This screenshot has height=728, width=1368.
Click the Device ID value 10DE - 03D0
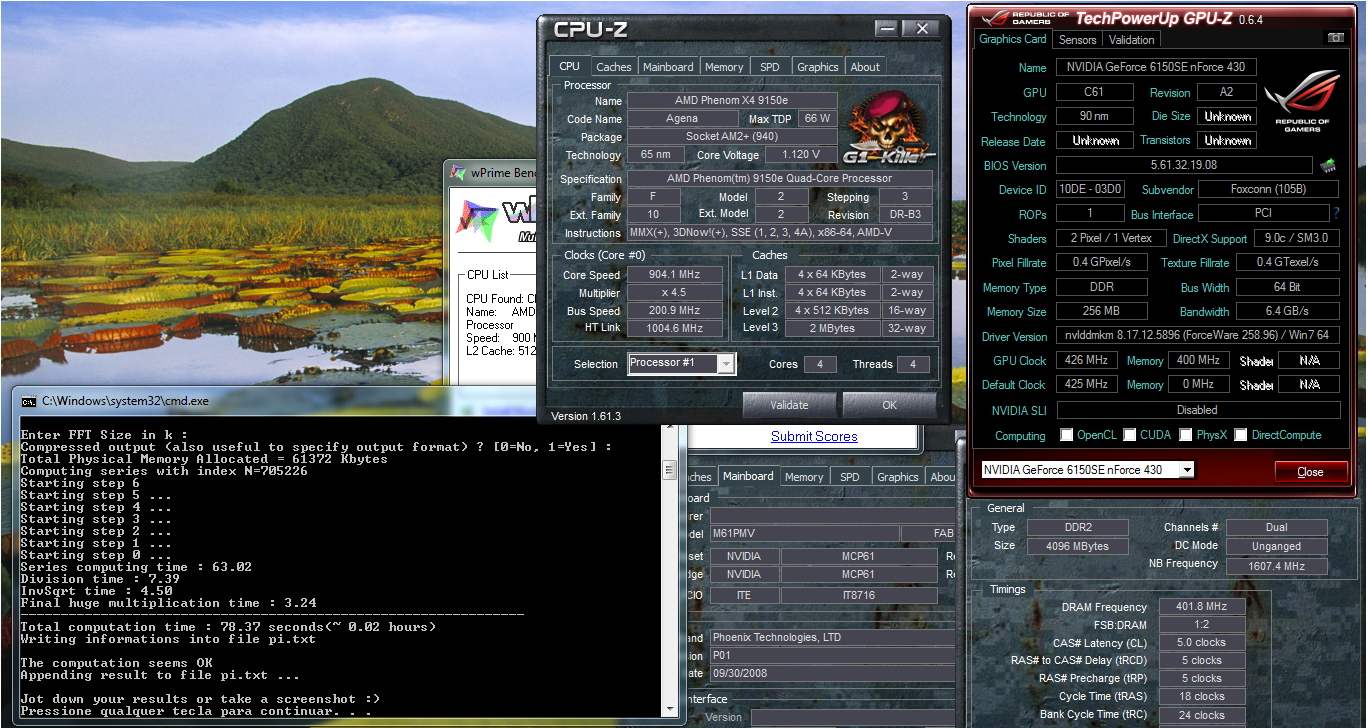[x=1090, y=189]
